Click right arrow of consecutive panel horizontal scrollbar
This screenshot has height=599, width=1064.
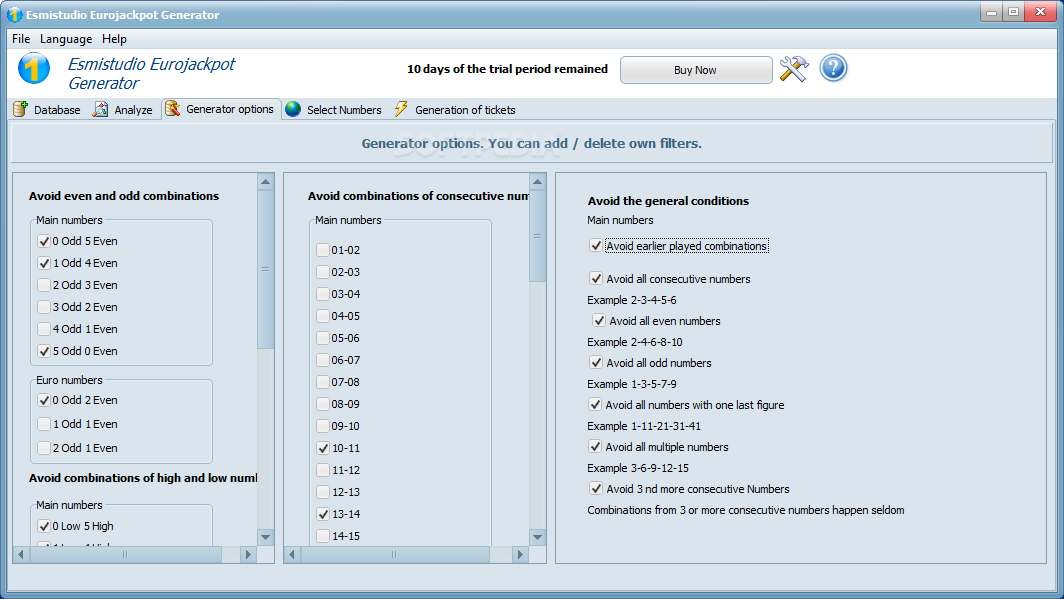[x=520, y=554]
